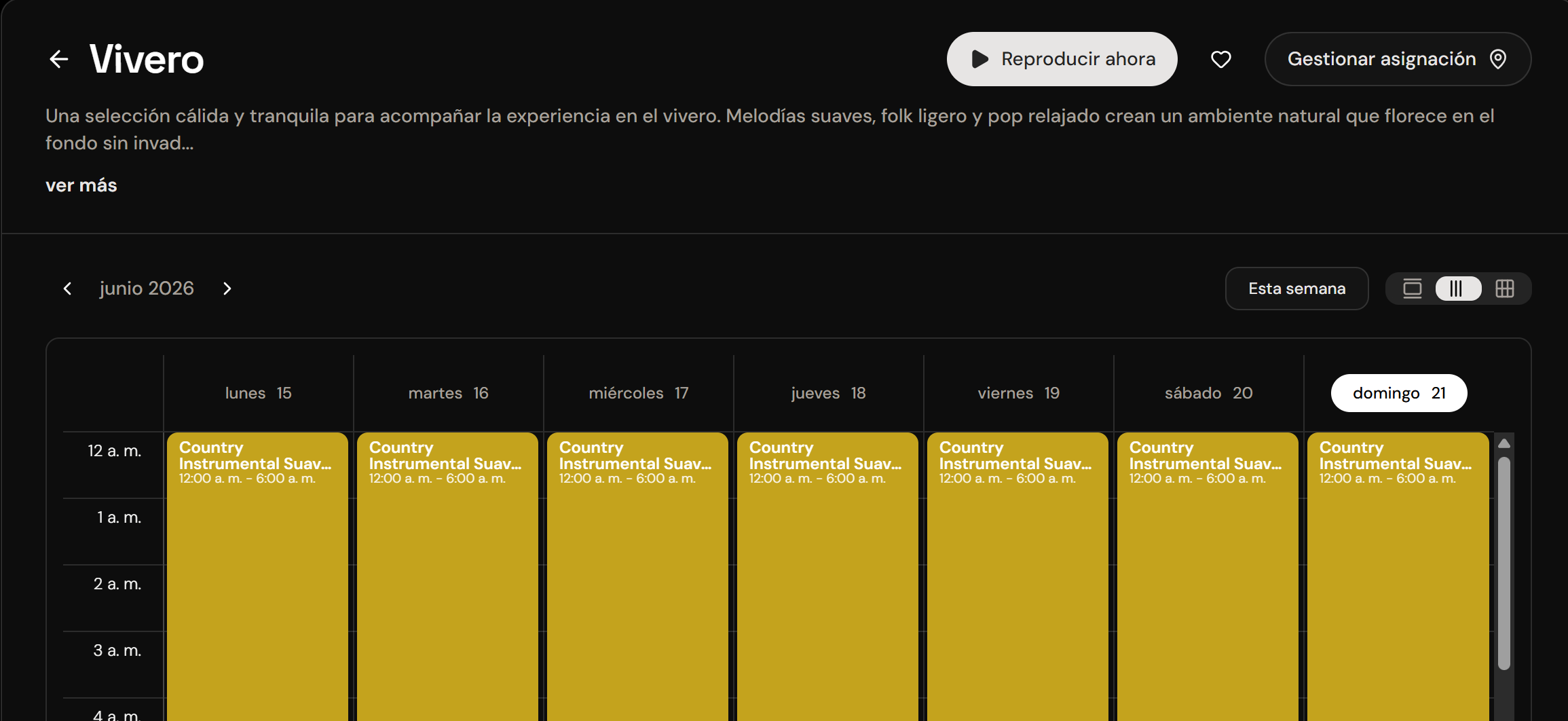Click the 3 a. m. time label
The height and width of the screenshot is (721, 1568).
(117, 650)
